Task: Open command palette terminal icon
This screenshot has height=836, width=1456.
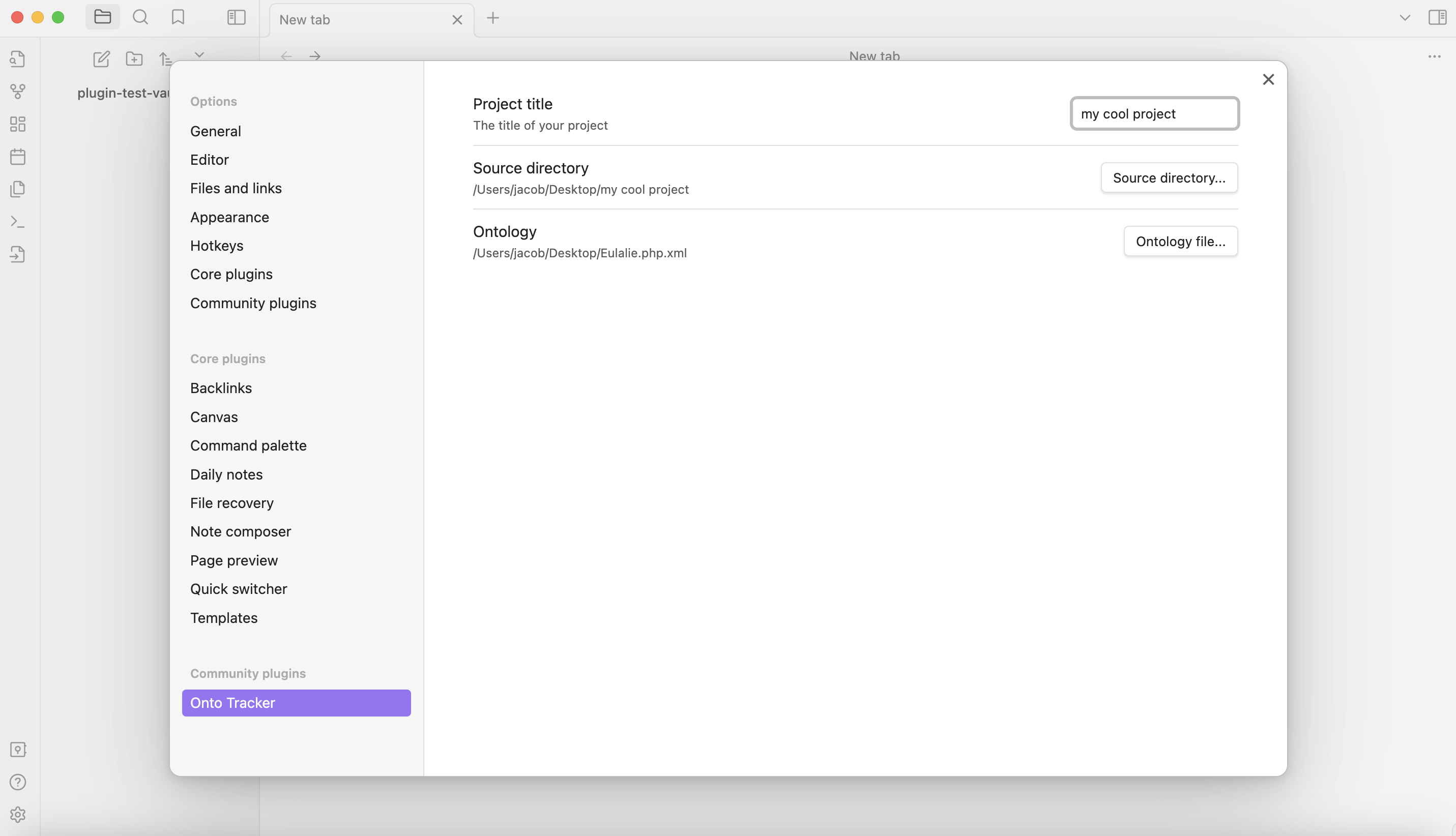Action: pyautogui.click(x=18, y=222)
